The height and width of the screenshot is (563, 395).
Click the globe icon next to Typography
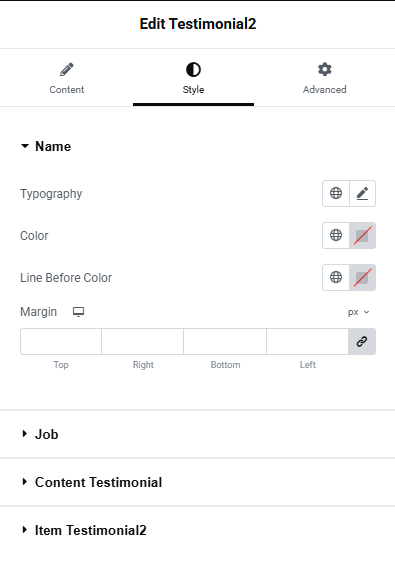click(x=336, y=194)
